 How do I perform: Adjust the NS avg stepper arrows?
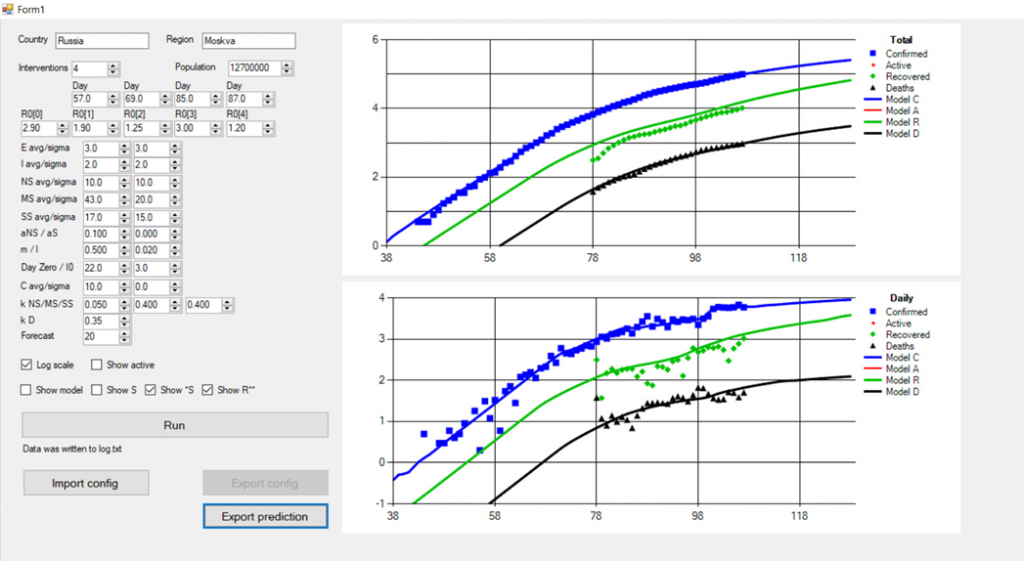(124, 183)
